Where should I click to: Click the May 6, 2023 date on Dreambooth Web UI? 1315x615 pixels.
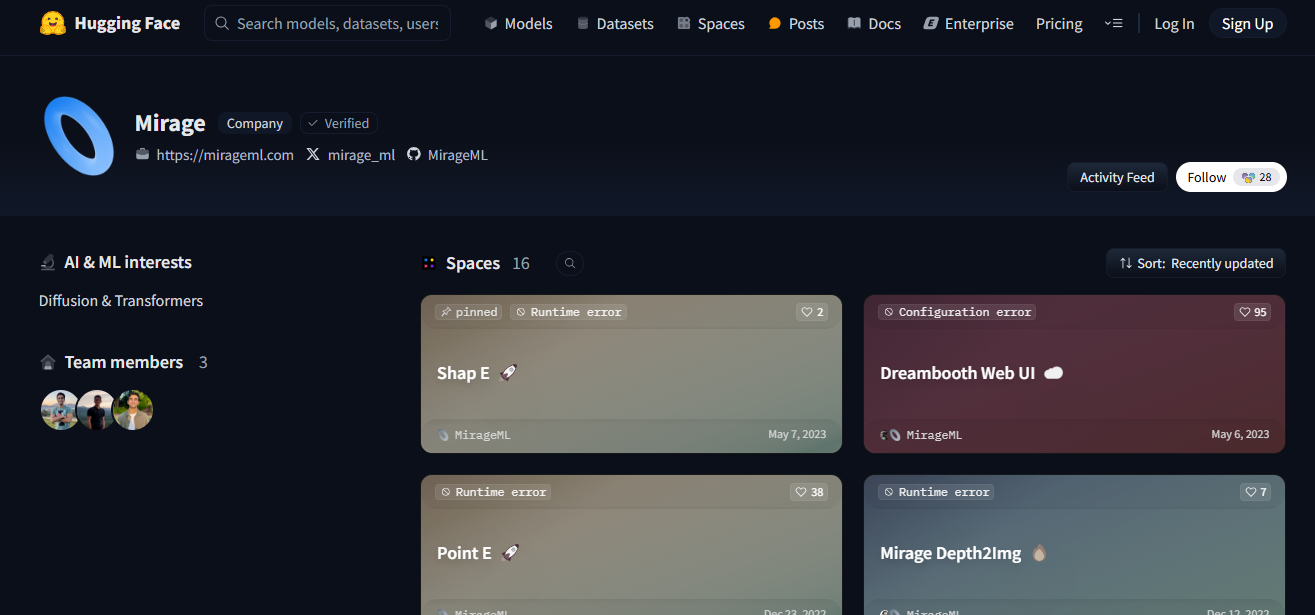click(1240, 435)
